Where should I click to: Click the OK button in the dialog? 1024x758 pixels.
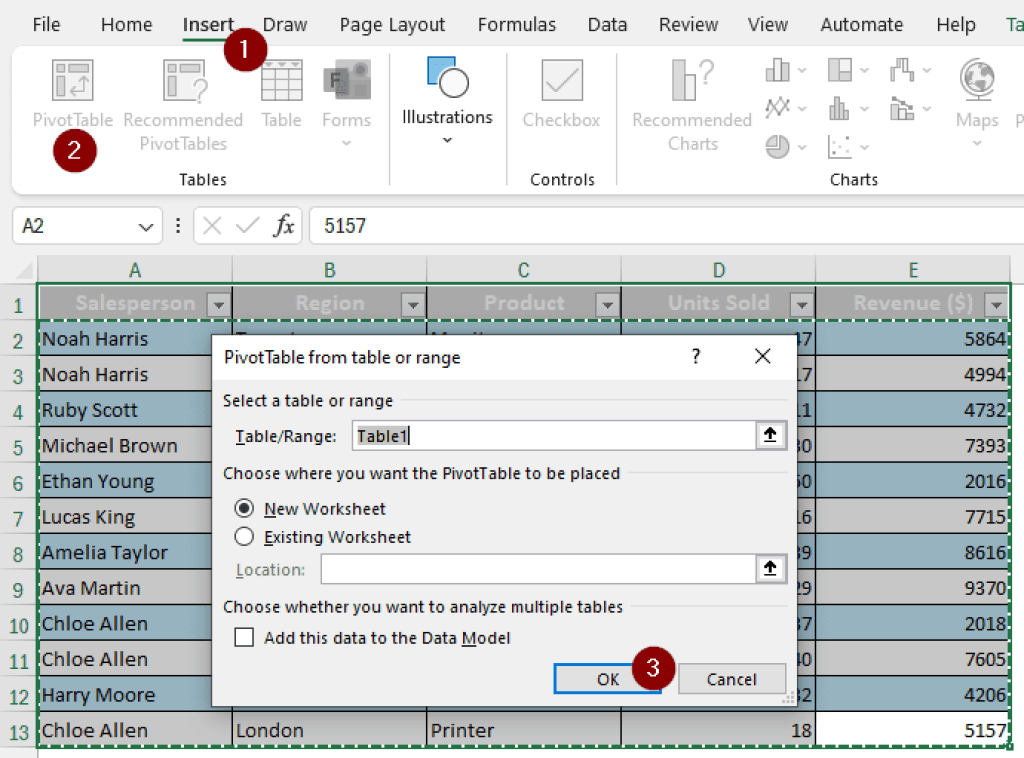pyautogui.click(x=607, y=678)
